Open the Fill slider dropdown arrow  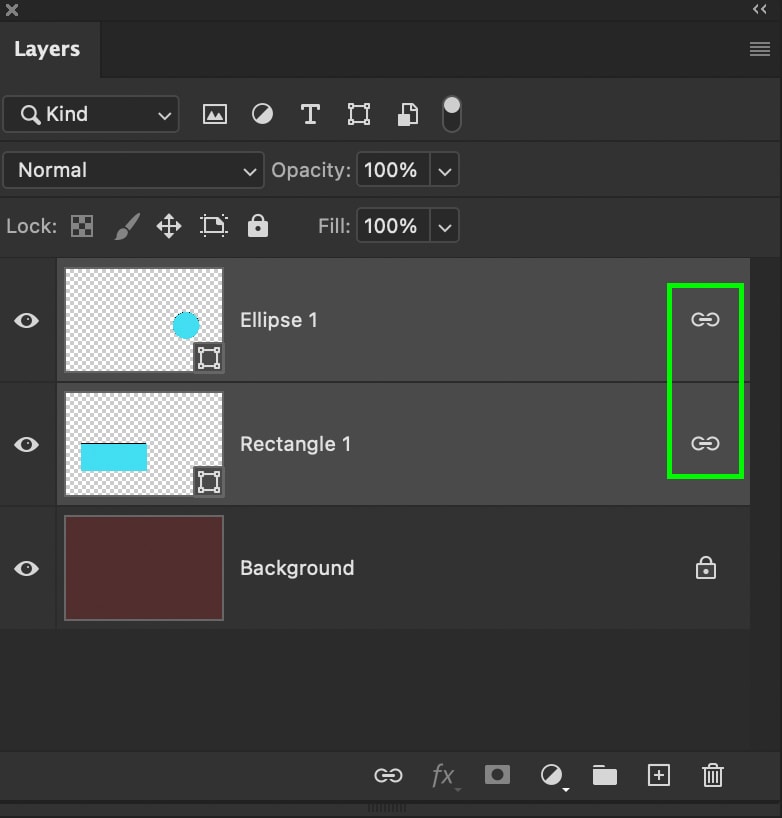click(x=444, y=226)
